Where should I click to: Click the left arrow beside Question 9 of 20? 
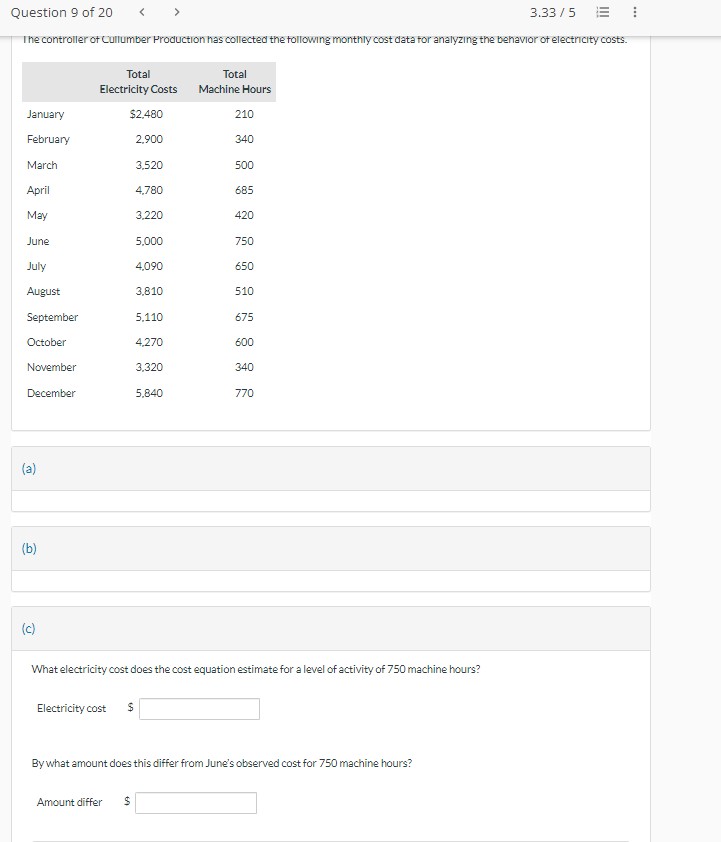142,13
